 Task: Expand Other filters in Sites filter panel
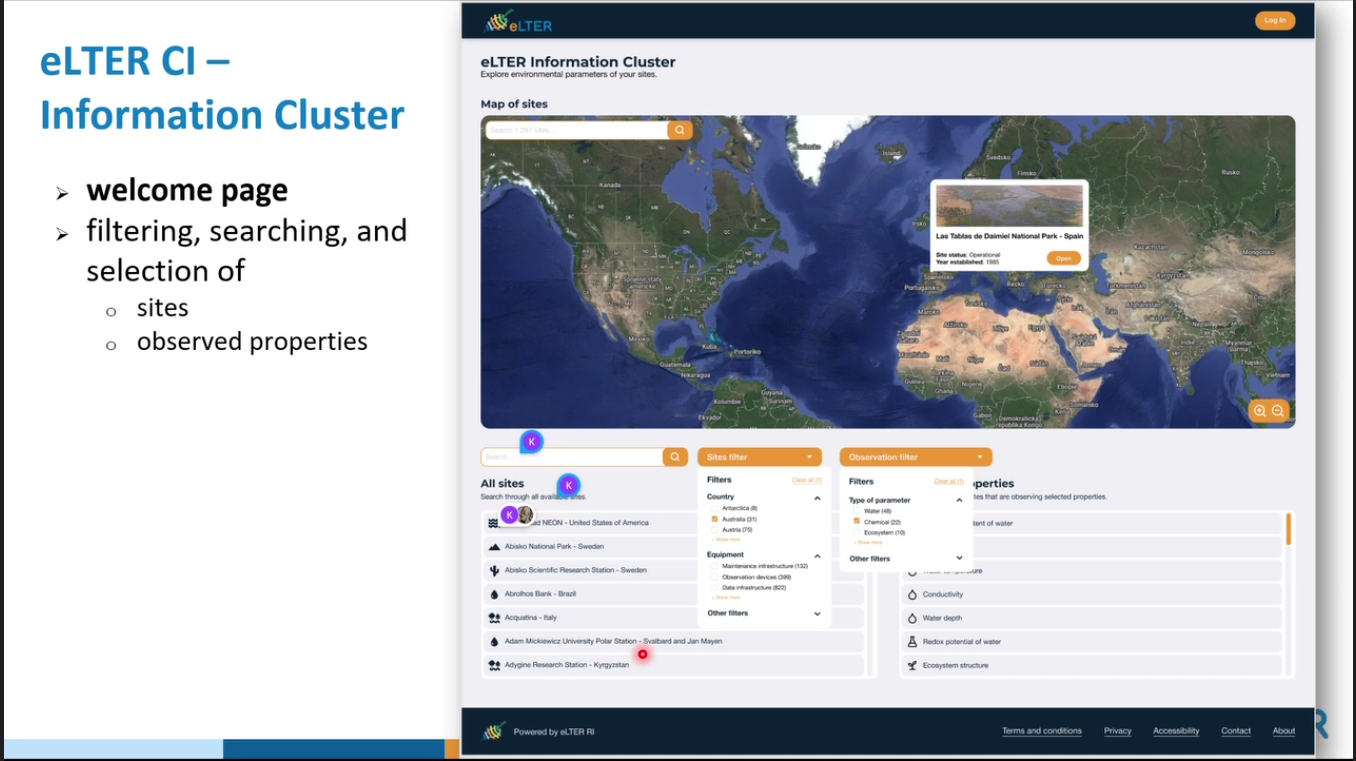click(x=817, y=614)
